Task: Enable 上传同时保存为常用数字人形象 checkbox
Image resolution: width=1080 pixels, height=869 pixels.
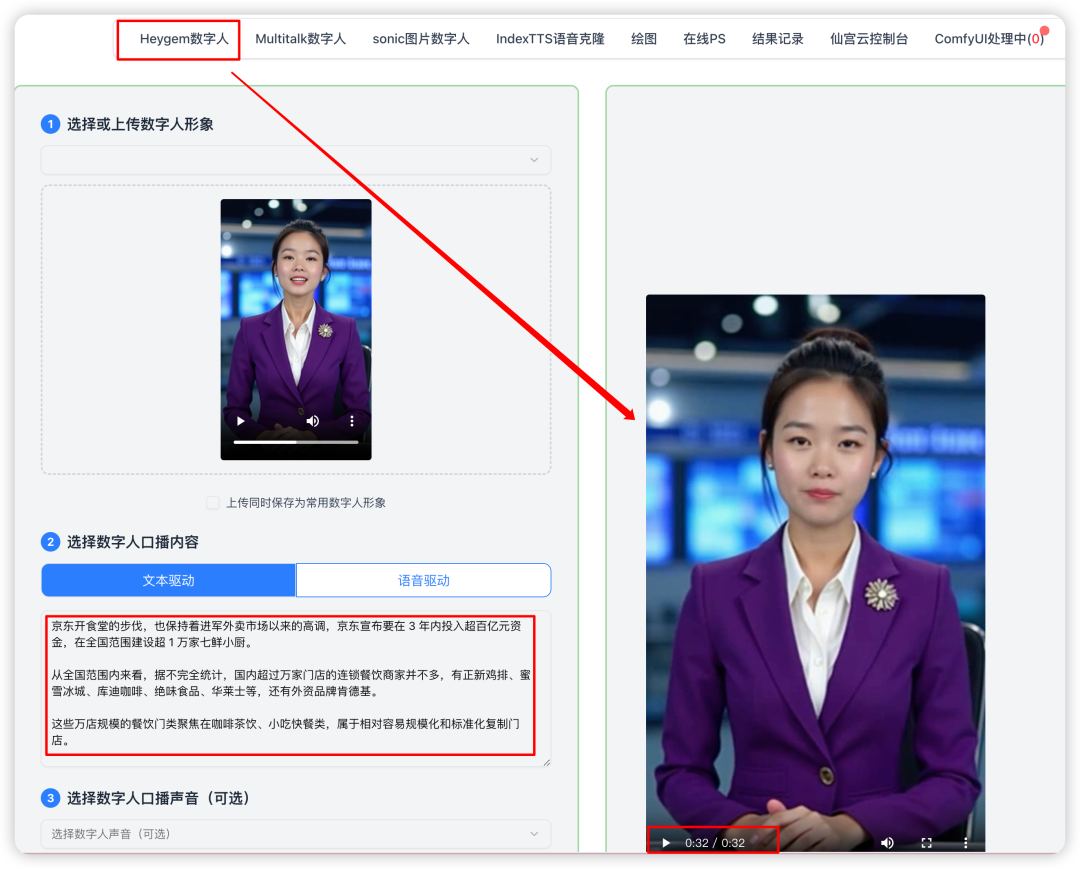Action: click(212, 504)
